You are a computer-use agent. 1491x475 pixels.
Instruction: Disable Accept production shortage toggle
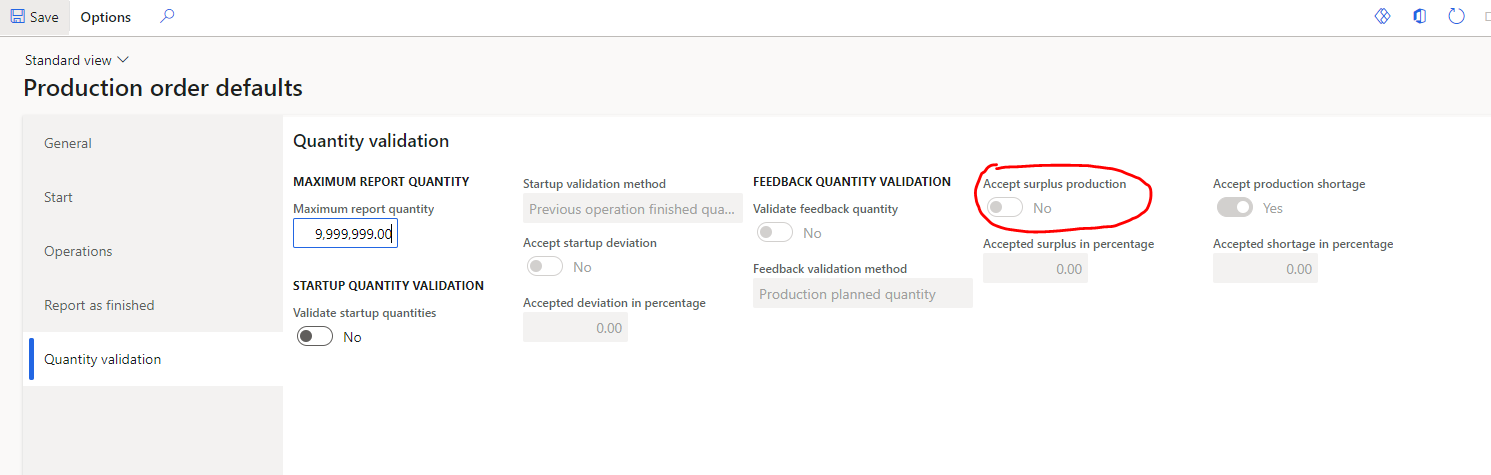click(1235, 207)
